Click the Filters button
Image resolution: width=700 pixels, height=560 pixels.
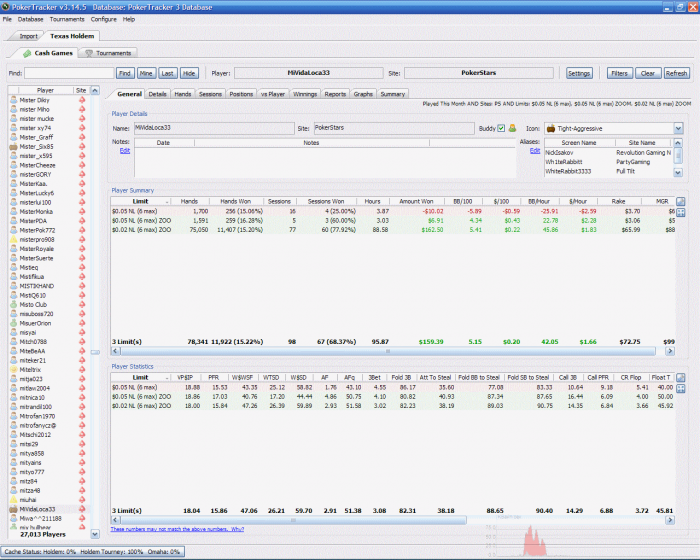(x=620, y=73)
